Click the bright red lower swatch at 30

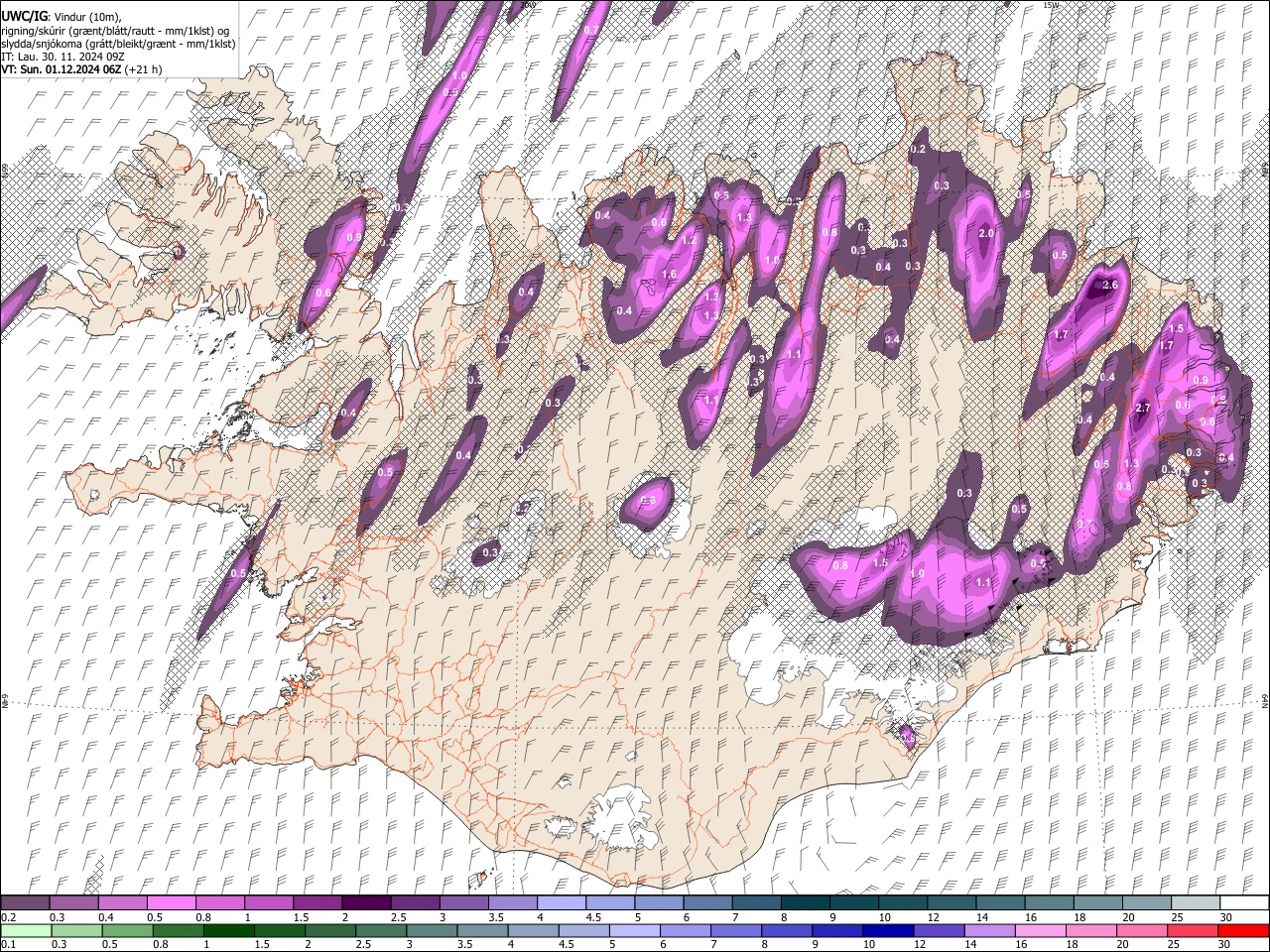click(x=1245, y=930)
